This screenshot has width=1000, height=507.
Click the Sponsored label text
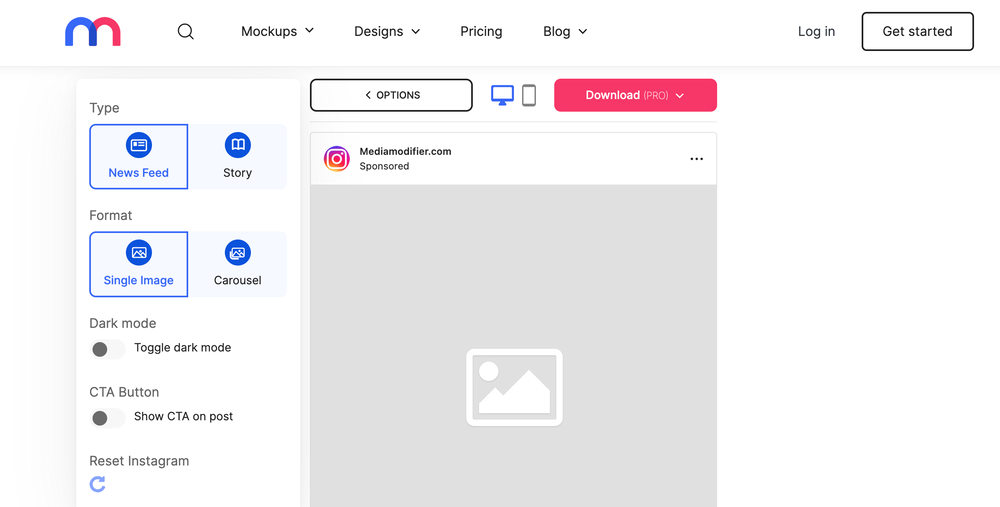pos(384,166)
